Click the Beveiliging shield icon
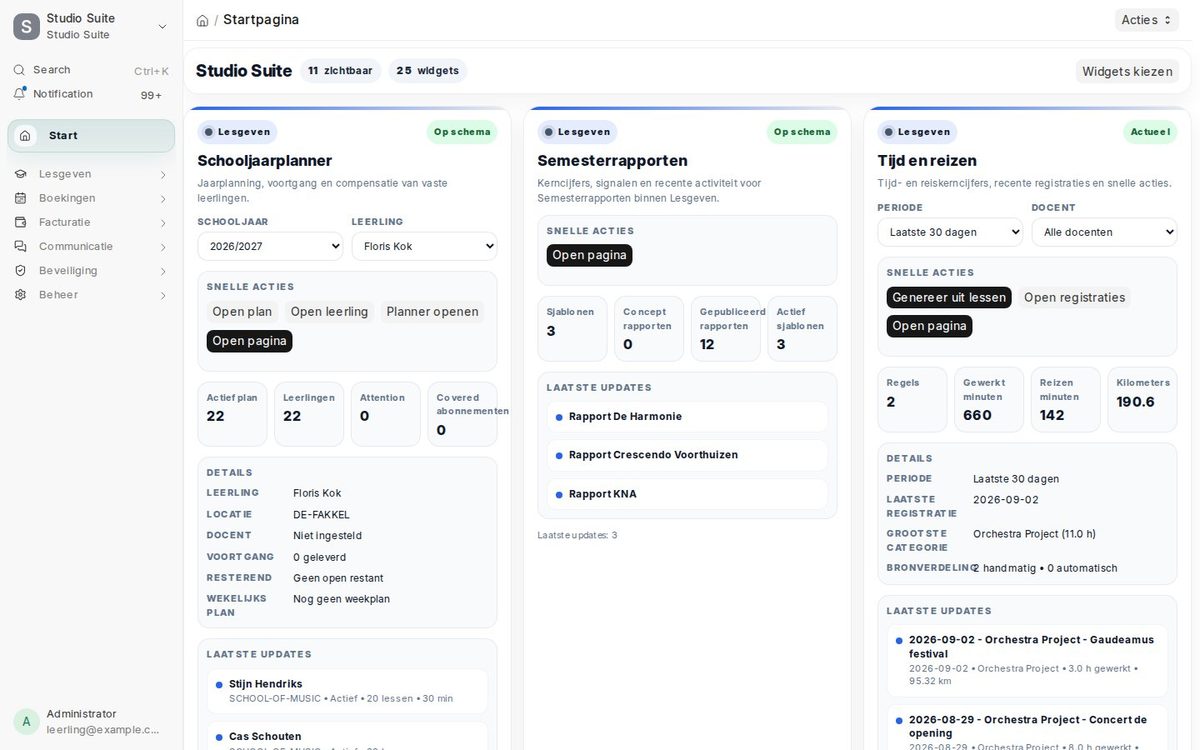This screenshot has width=1200, height=750. point(19,270)
